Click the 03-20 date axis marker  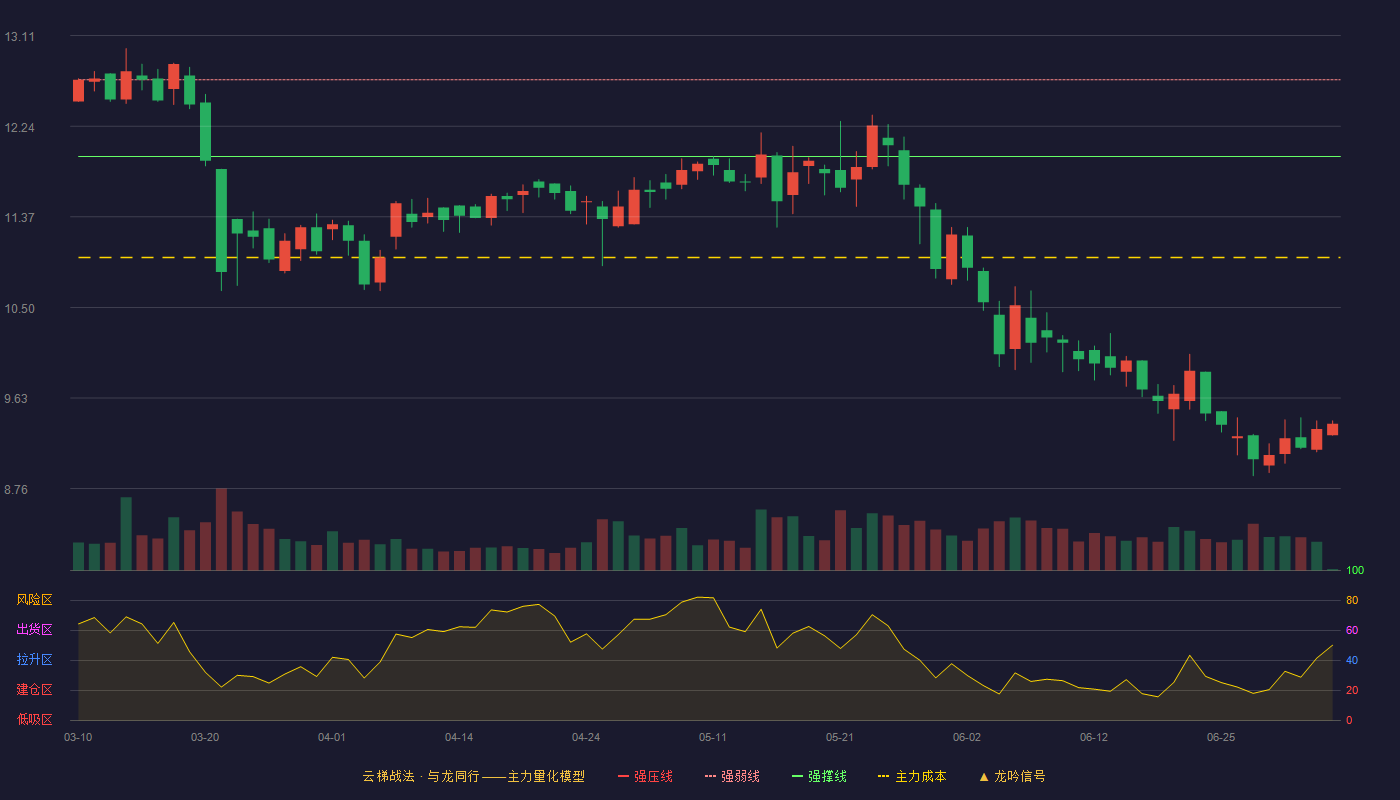point(205,737)
